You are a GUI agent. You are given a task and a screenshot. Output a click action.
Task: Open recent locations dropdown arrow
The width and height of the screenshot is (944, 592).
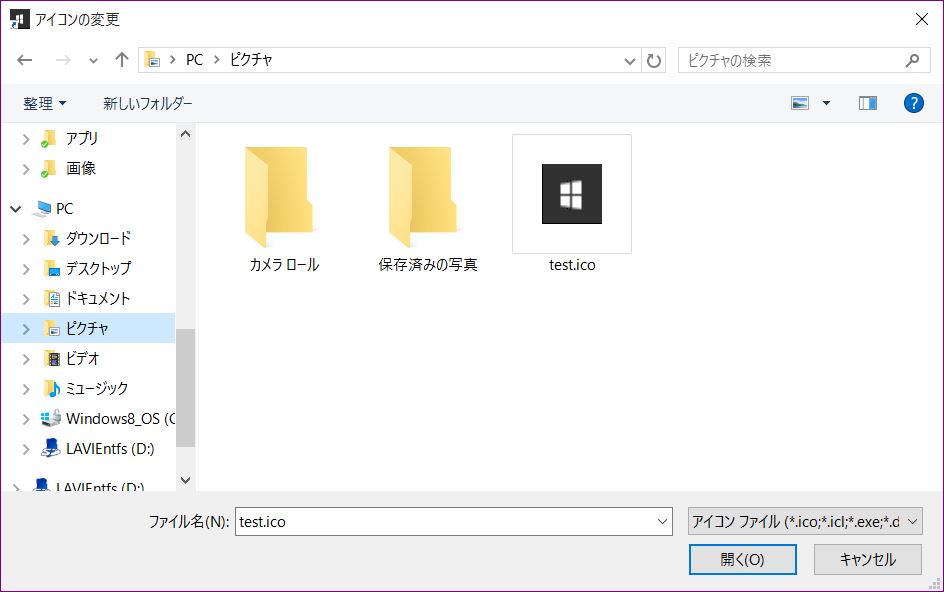pos(93,61)
